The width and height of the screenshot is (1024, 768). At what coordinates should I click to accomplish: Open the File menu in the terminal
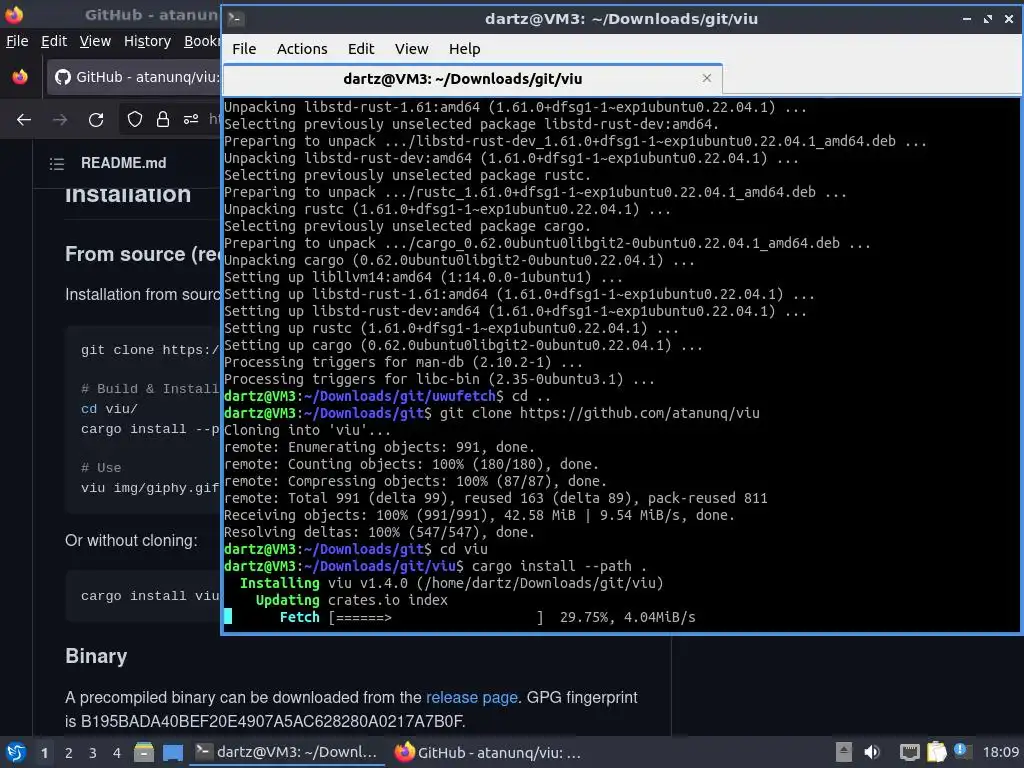[244, 49]
